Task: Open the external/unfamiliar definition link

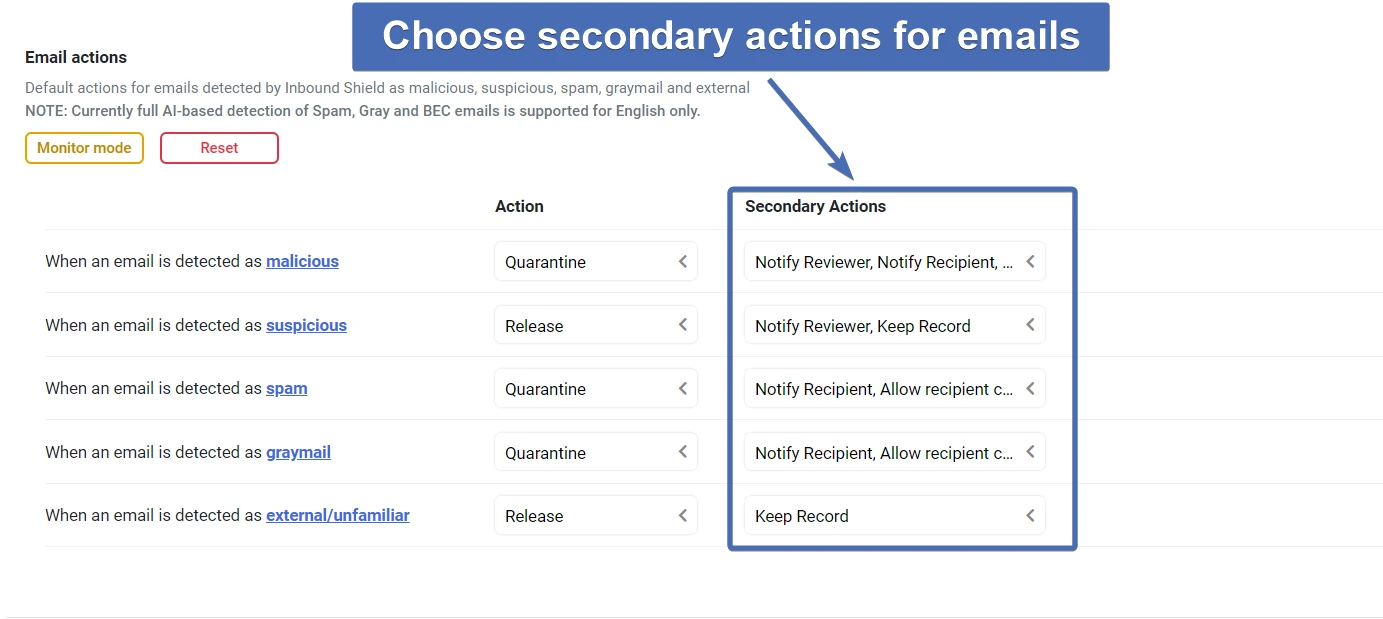Action: point(337,515)
